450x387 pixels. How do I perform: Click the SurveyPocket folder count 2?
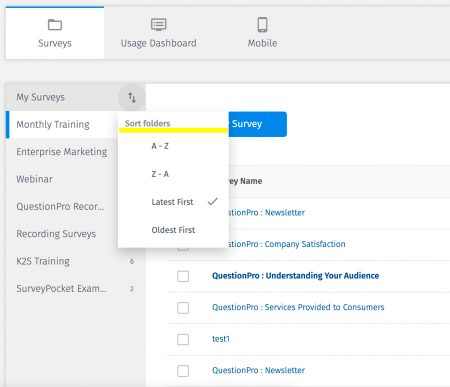132,289
